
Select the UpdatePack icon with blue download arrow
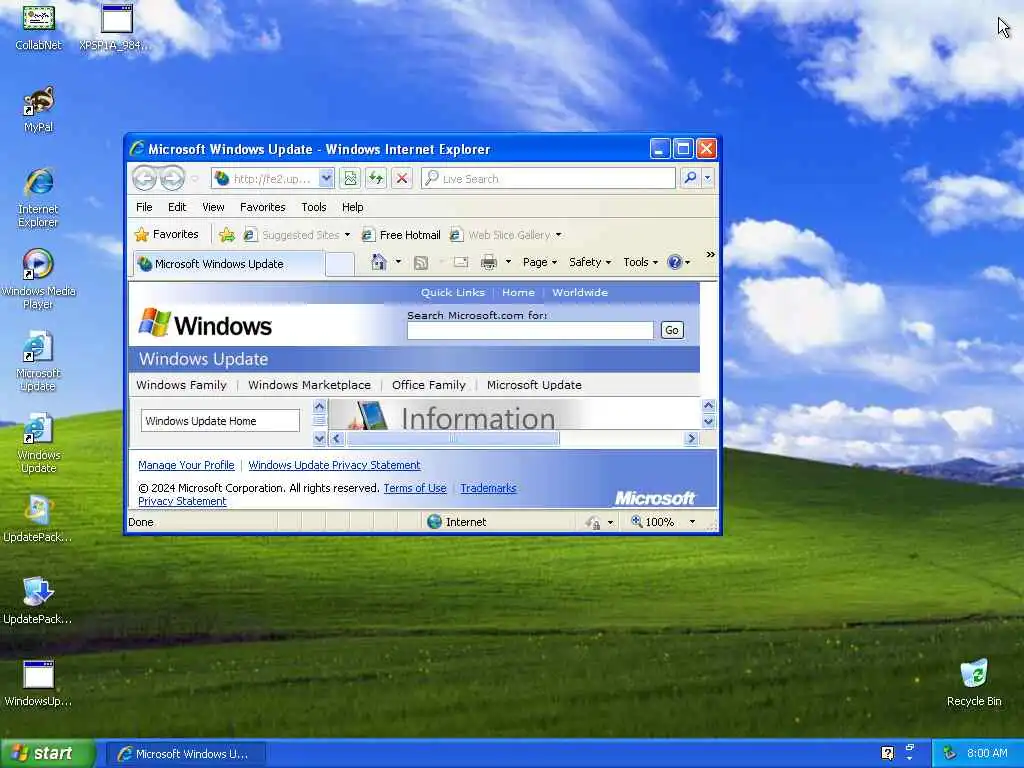[38, 601]
